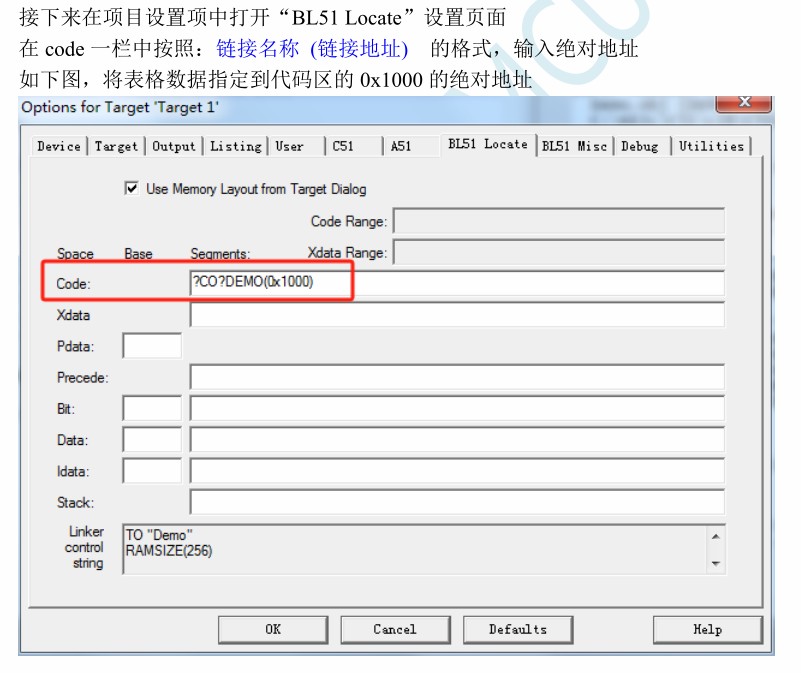Open the Device tab

pyautogui.click(x=59, y=146)
